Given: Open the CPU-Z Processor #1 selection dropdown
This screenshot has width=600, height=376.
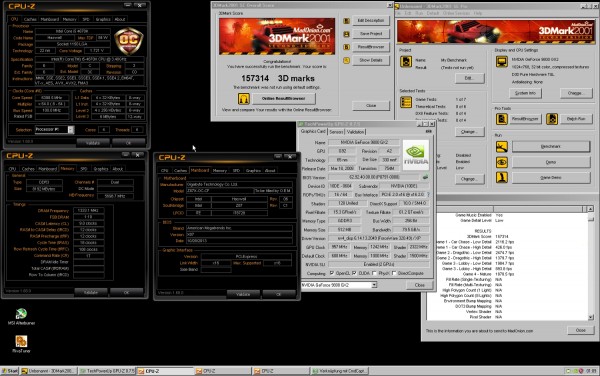Looking at the screenshot, I should [71, 130].
